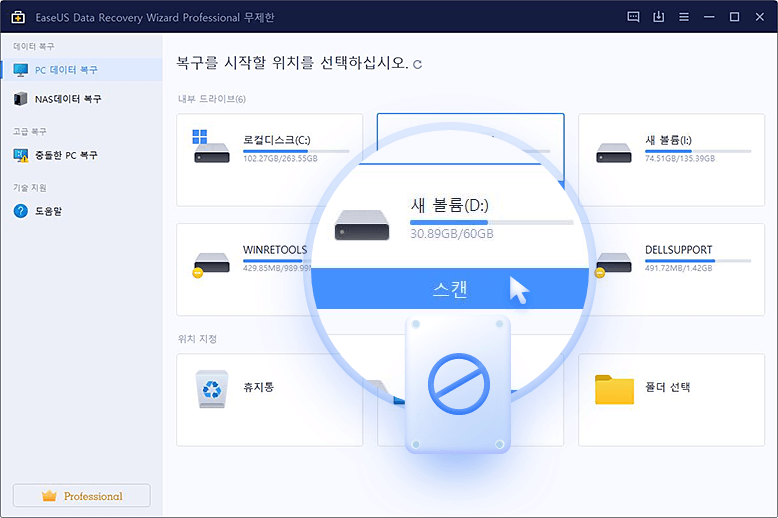
Task: Open the feedback chat icon in title bar
Action: [633, 17]
